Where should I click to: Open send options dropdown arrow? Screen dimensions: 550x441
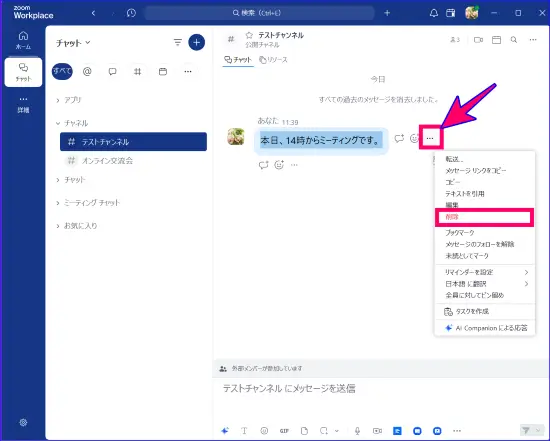click(x=538, y=430)
